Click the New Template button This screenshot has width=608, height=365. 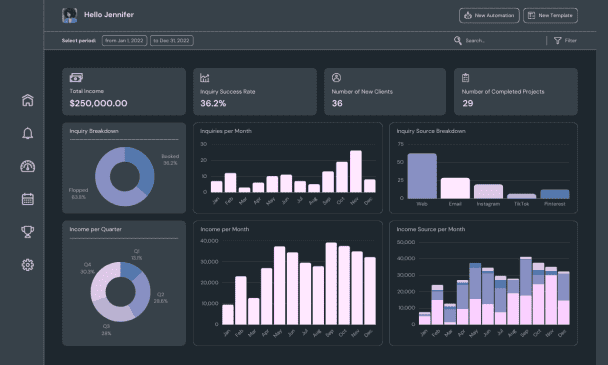point(550,16)
